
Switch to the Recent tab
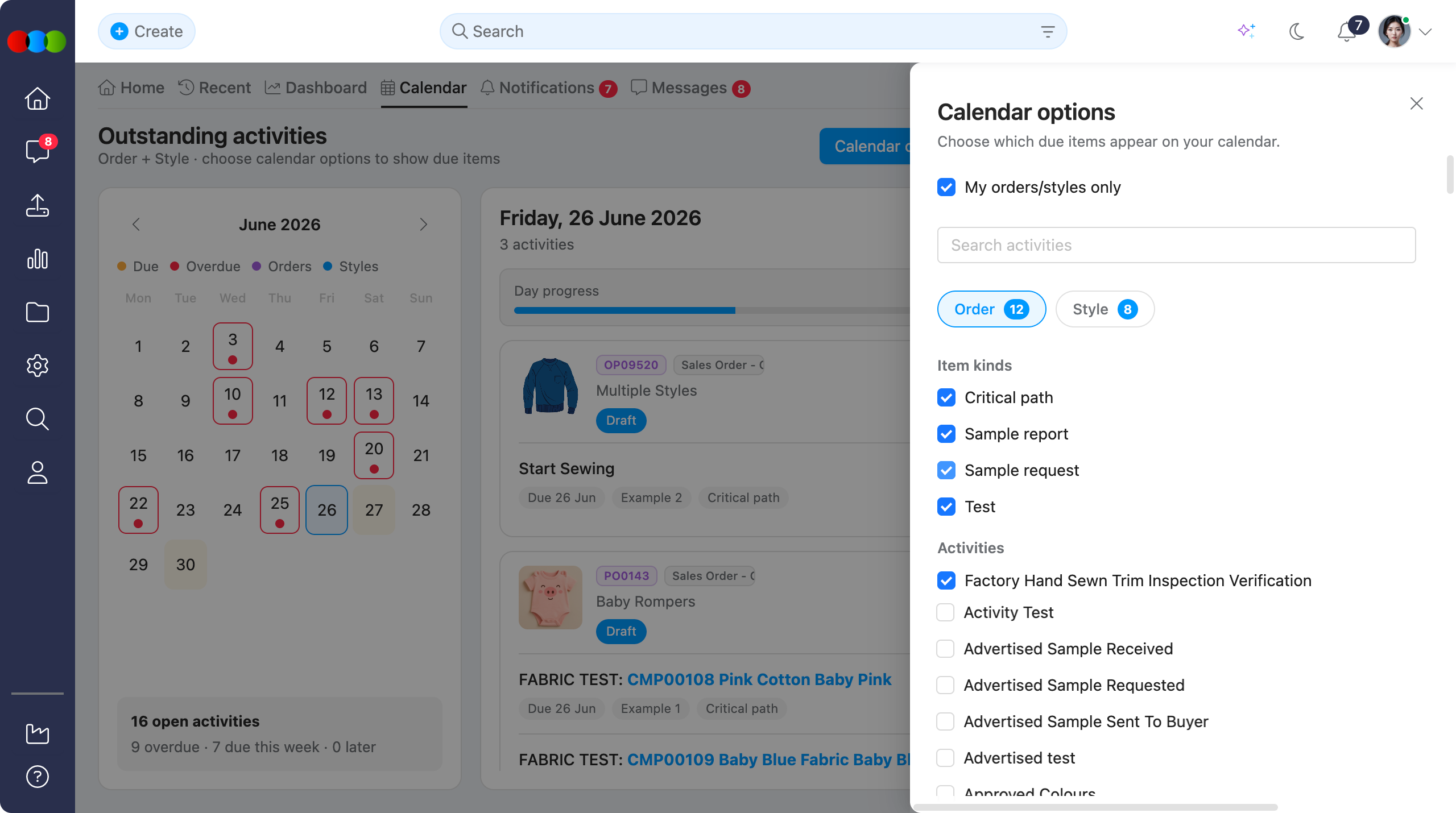[x=214, y=88]
